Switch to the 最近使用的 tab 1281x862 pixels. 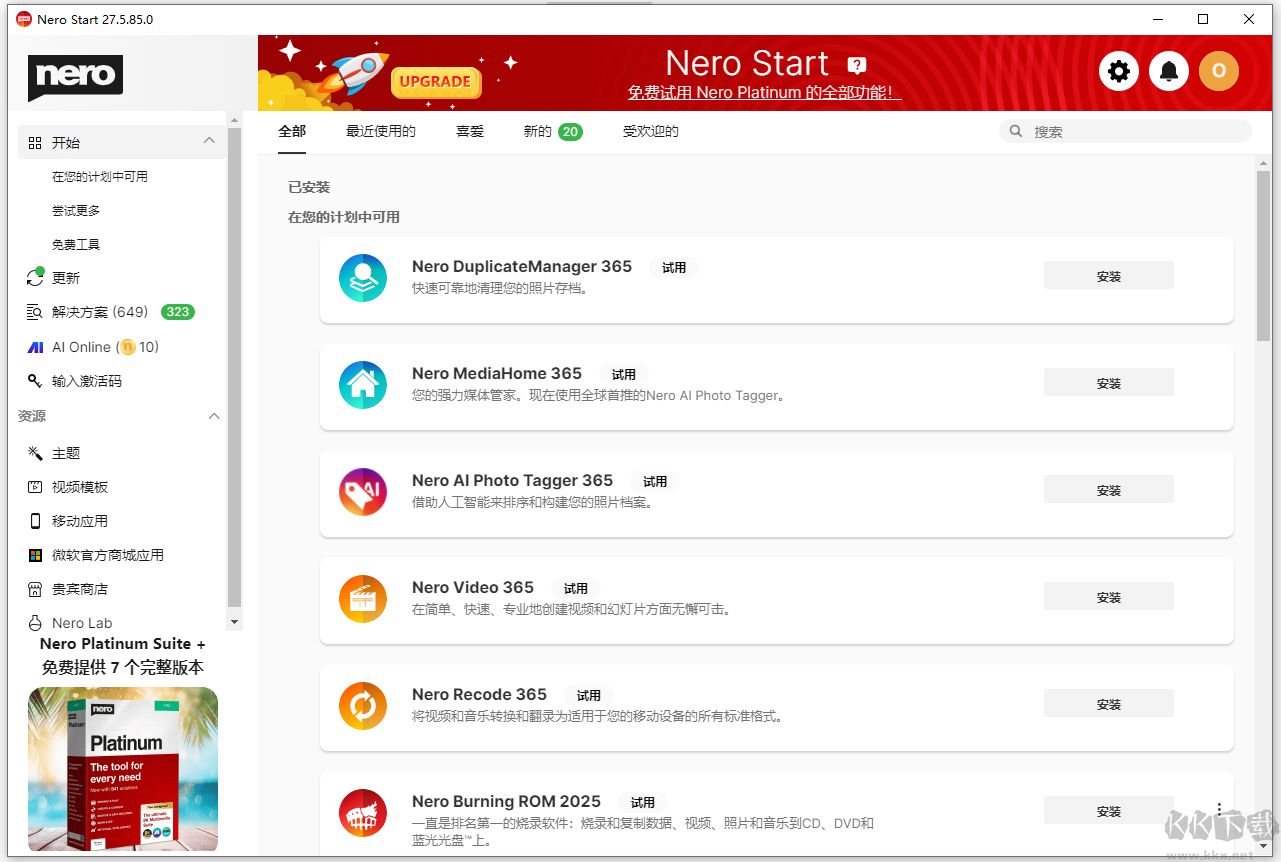click(x=381, y=131)
